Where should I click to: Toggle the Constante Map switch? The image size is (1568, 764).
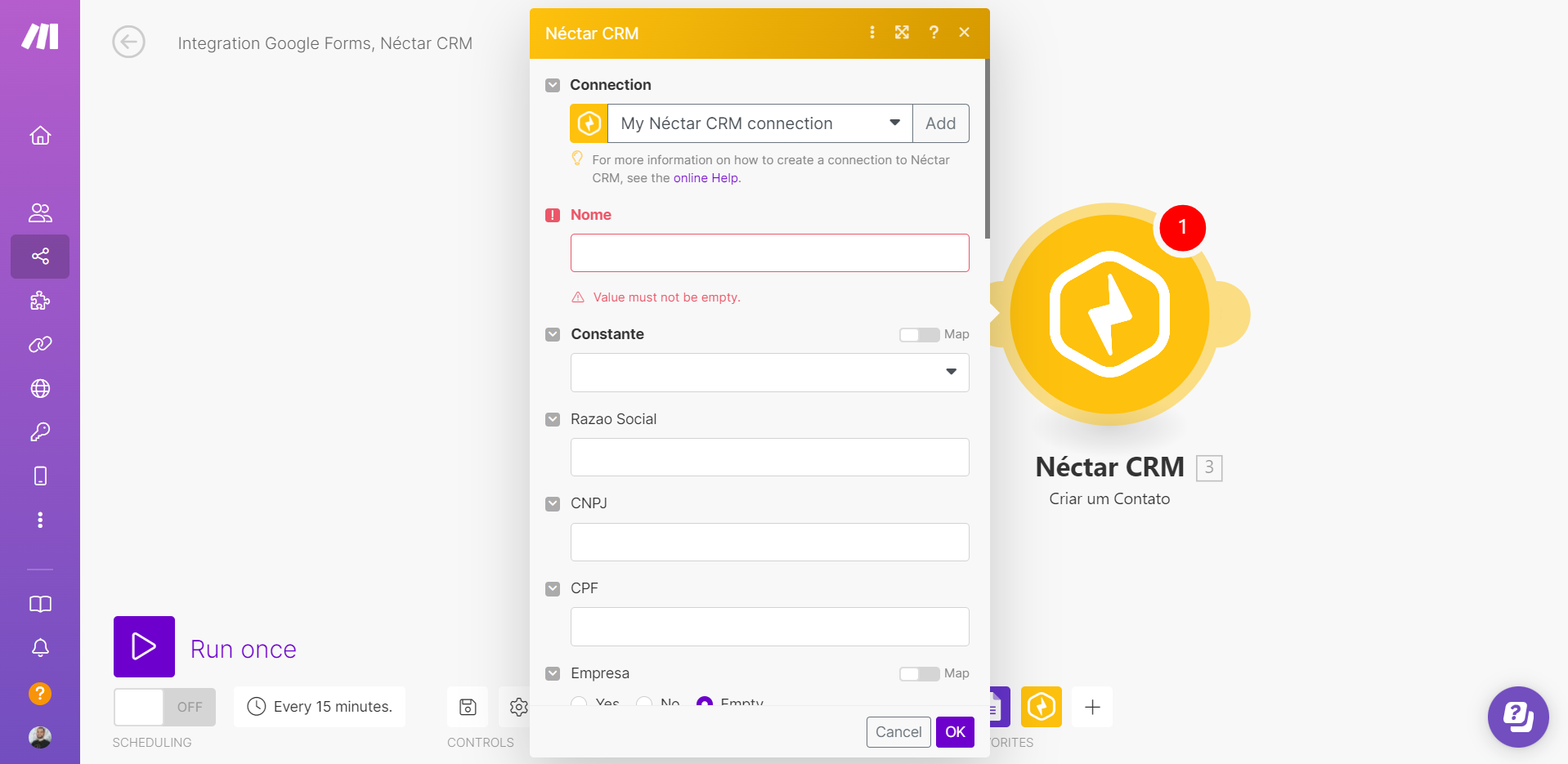[919, 335]
